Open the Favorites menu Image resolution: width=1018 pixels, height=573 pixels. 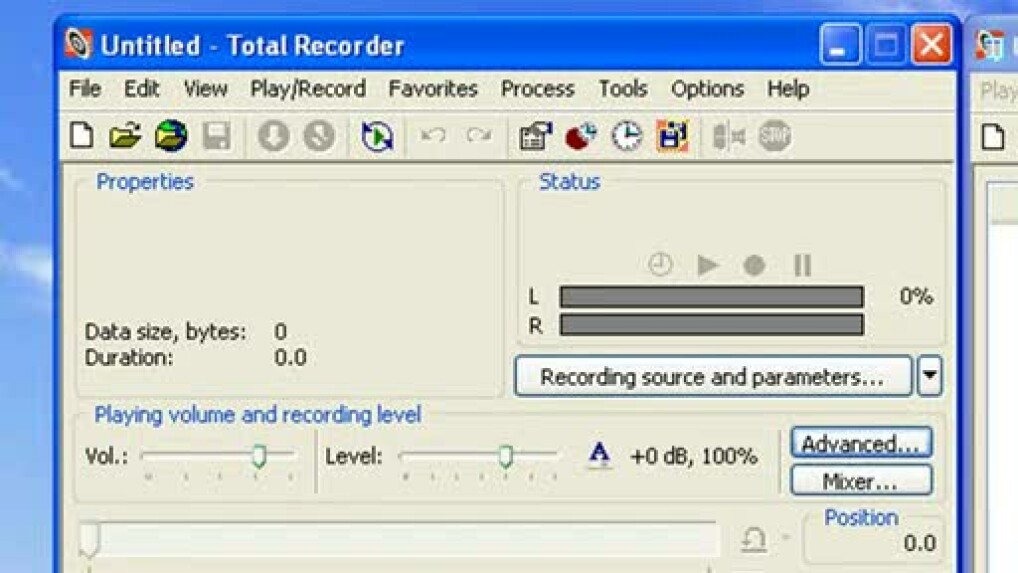pyautogui.click(x=433, y=89)
